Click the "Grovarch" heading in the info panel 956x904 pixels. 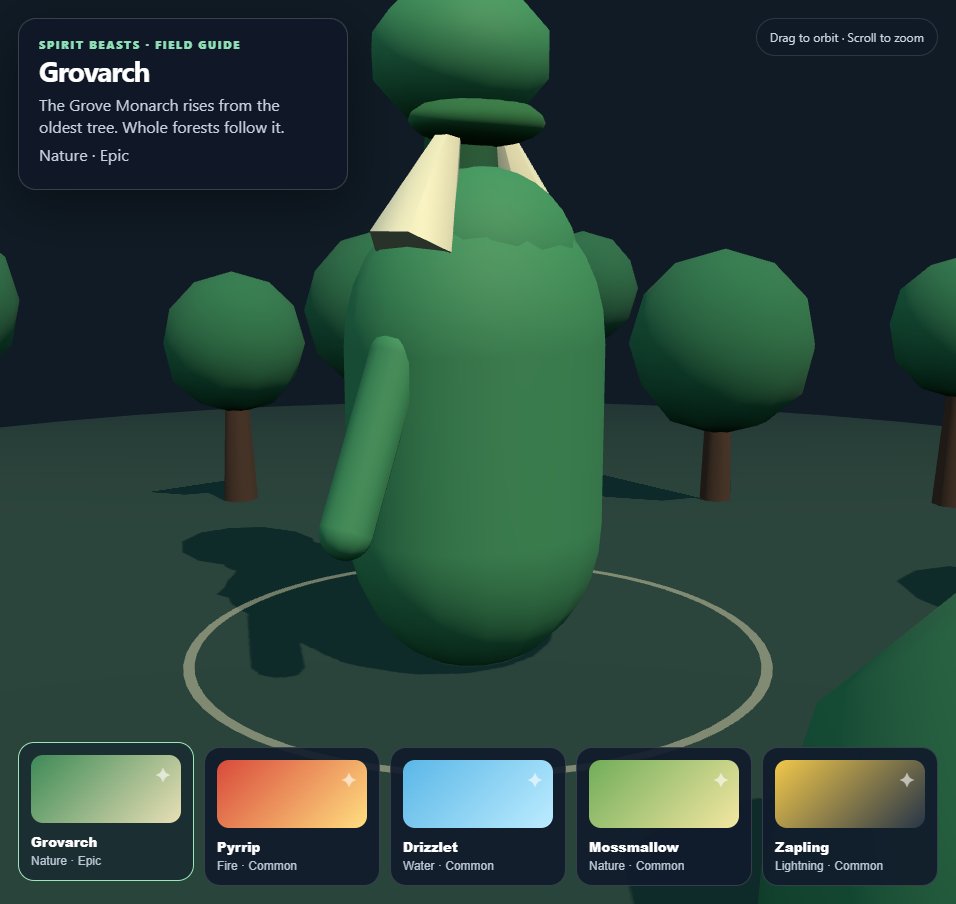click(95, 73)
